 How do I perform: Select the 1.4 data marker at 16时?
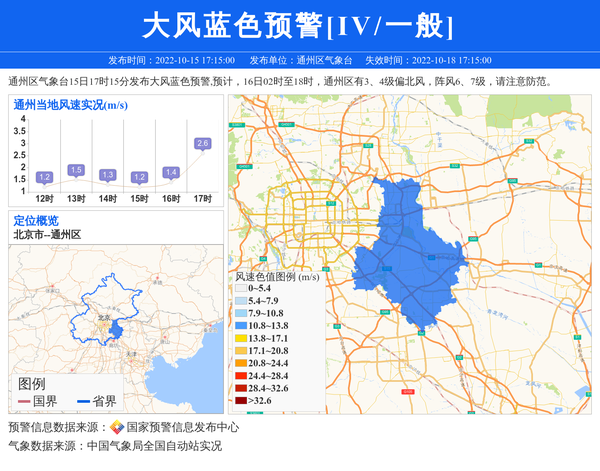pyautogui.click(x=171, y=172)
